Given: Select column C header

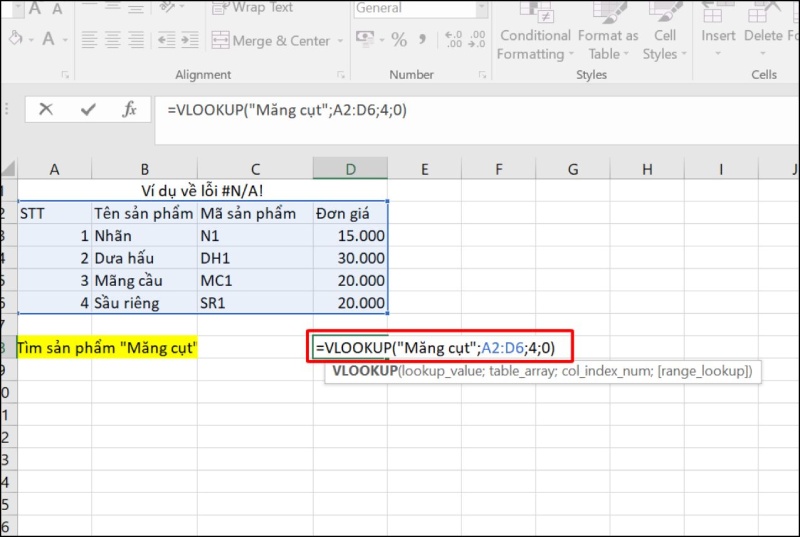Looking at the screenshot, I should pos(255,169).
